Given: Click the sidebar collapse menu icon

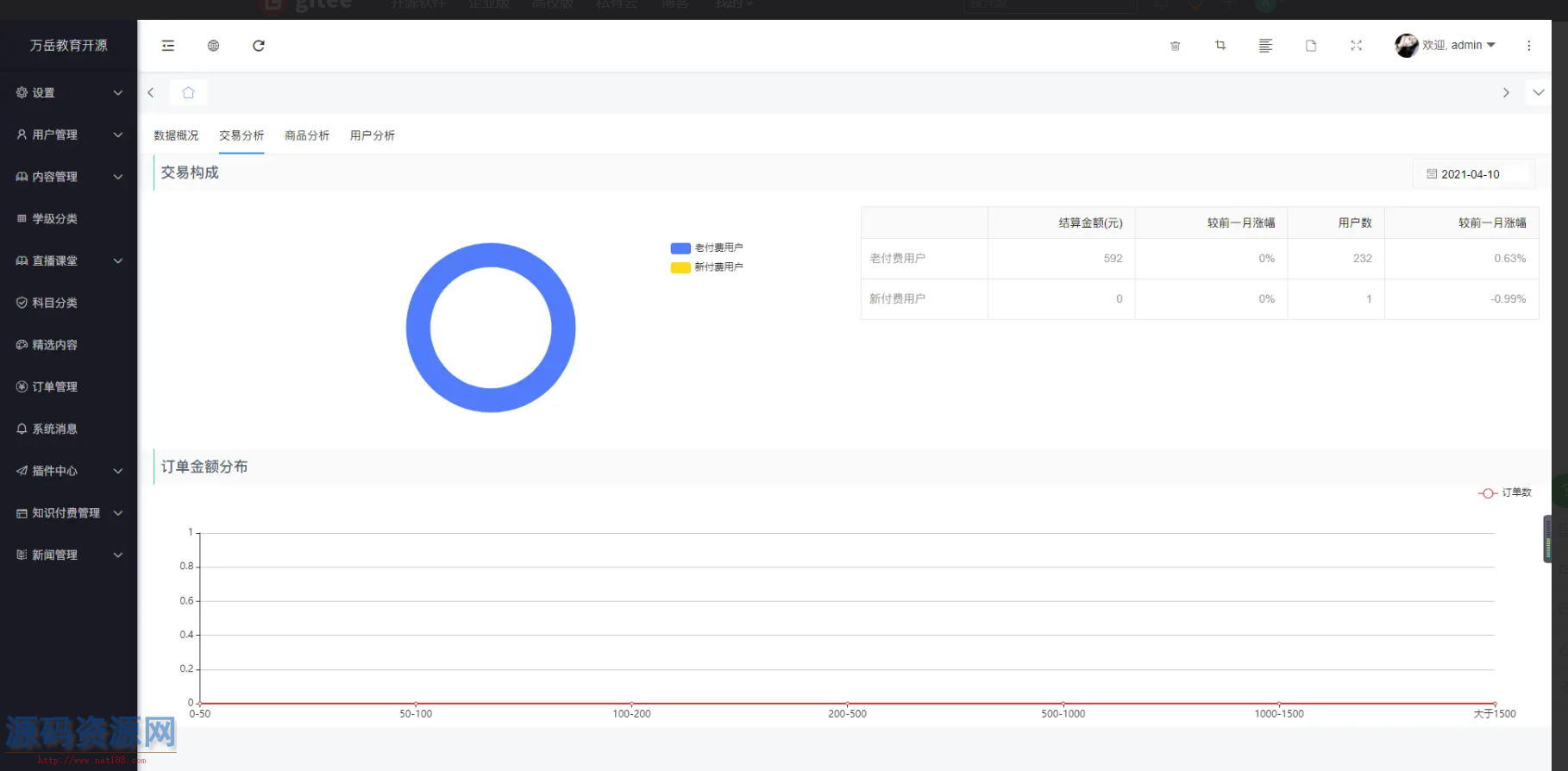Looking at the screenshot, I should [x=168, y=46].
